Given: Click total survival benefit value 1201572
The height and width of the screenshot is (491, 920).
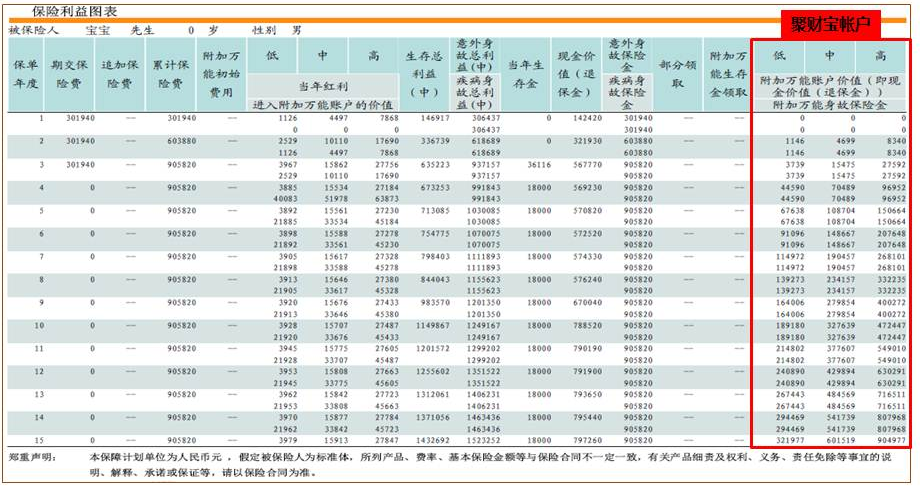Looking at the screenshot, I should 433,348.
